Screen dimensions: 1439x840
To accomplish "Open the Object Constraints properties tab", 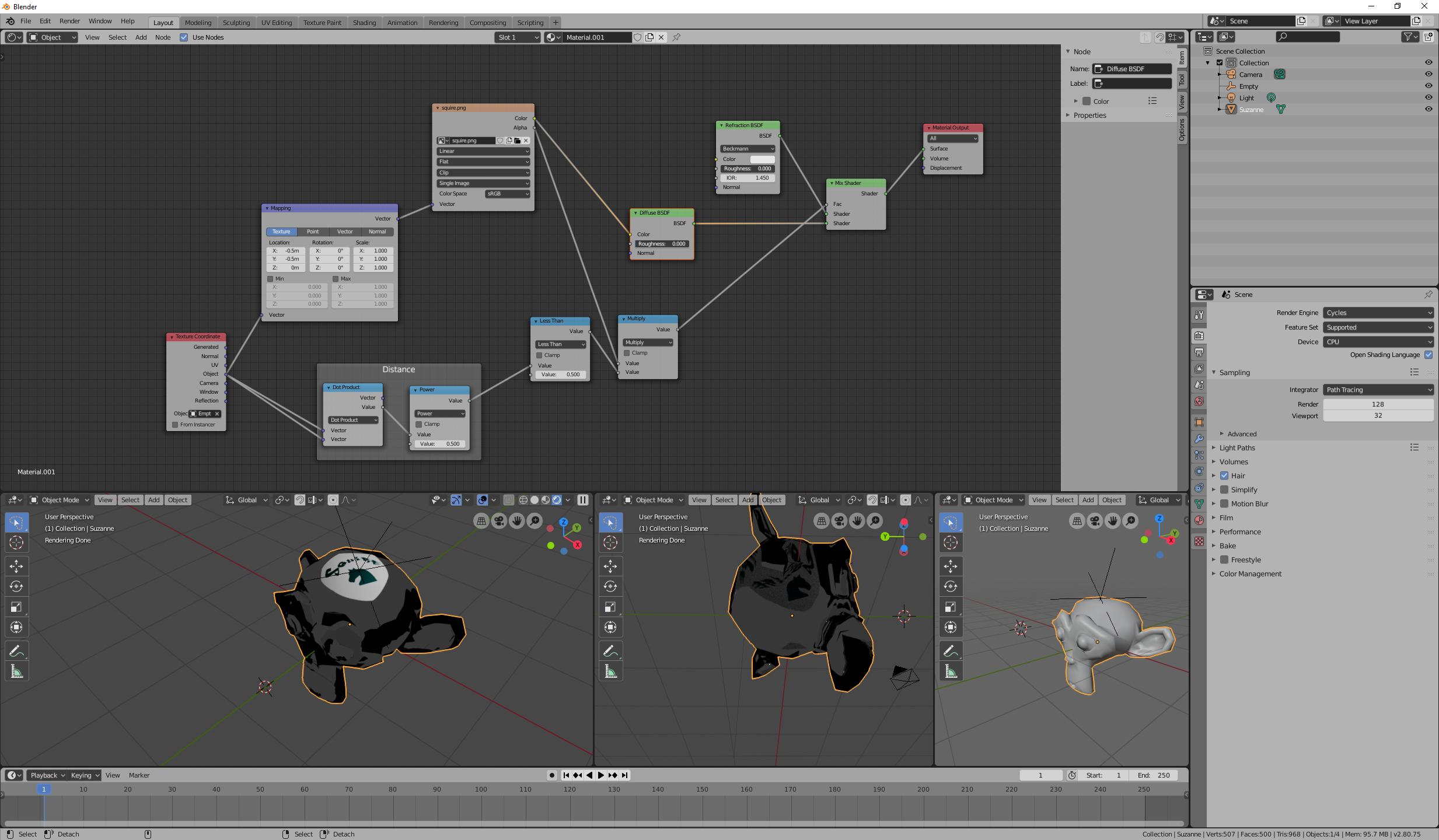I will pyautogui.click(x=1199, y=488).
